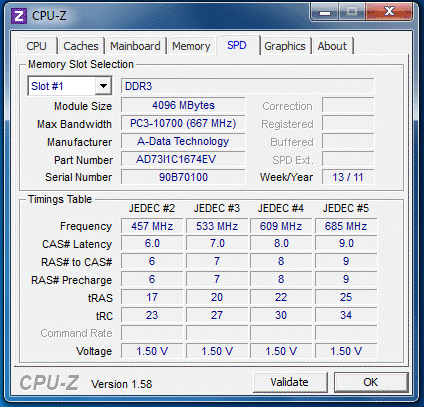Click the Validate button

(289, 382)
